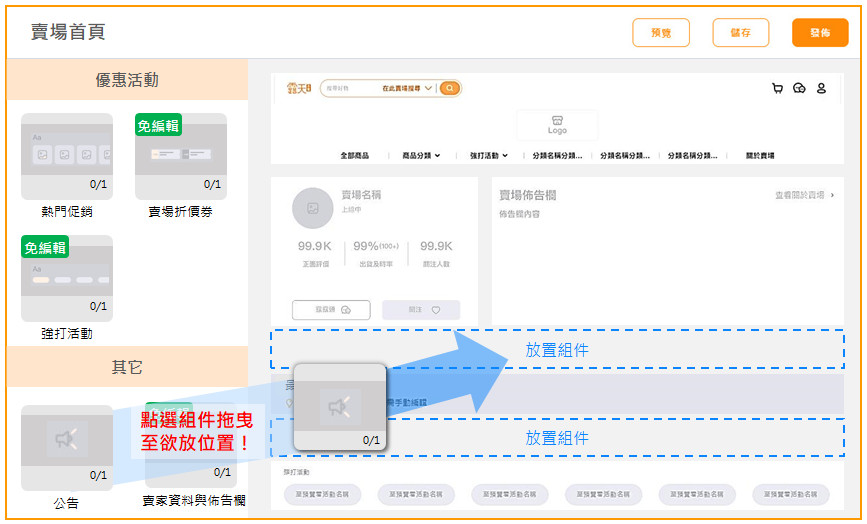
Task: Expand the 強打活動 navigation dropdown
Action: pos(489,156)
